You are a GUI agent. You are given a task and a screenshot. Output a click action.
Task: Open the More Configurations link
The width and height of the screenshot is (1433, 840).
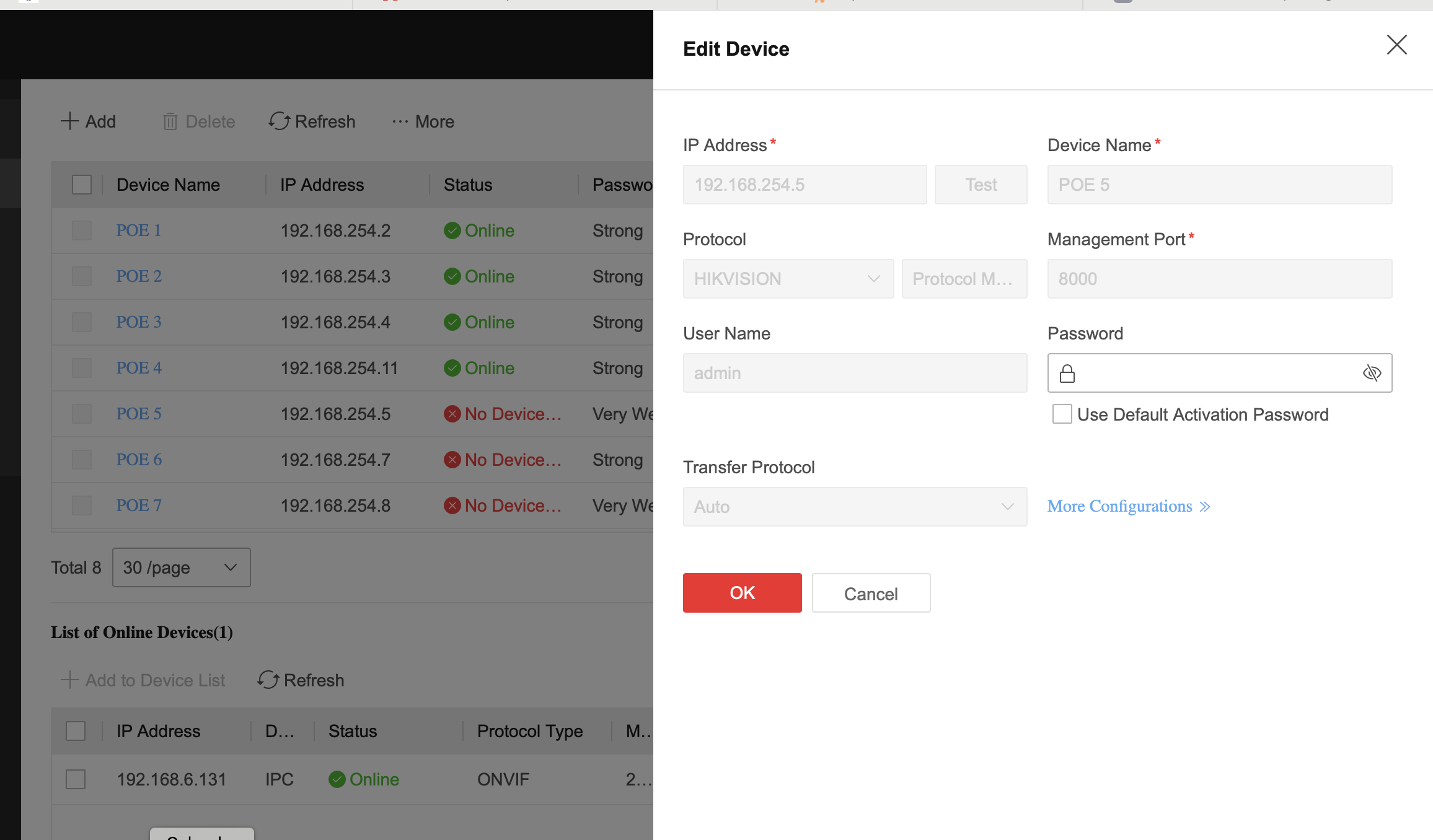tap(1128, 507)
